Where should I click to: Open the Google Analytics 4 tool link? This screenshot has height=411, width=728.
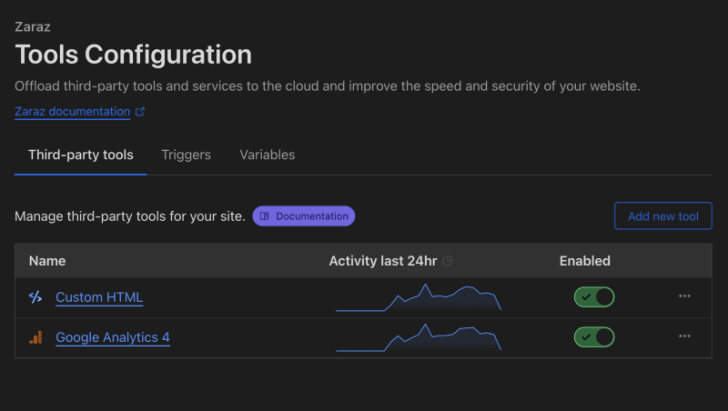coord(113,337)
